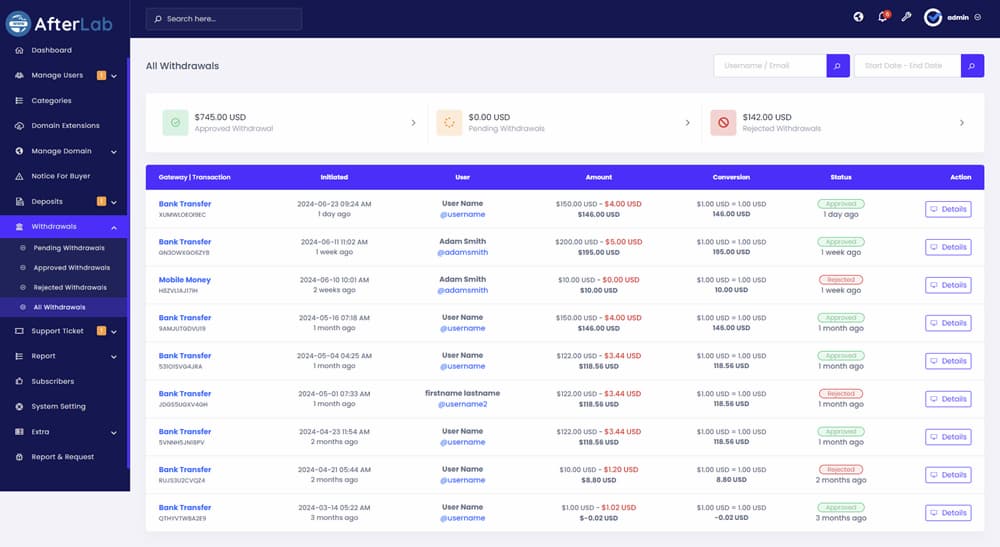Click the Mobile Money gateway link
The height and width of the screenshot is (547, 1000).
coord(184,280)
